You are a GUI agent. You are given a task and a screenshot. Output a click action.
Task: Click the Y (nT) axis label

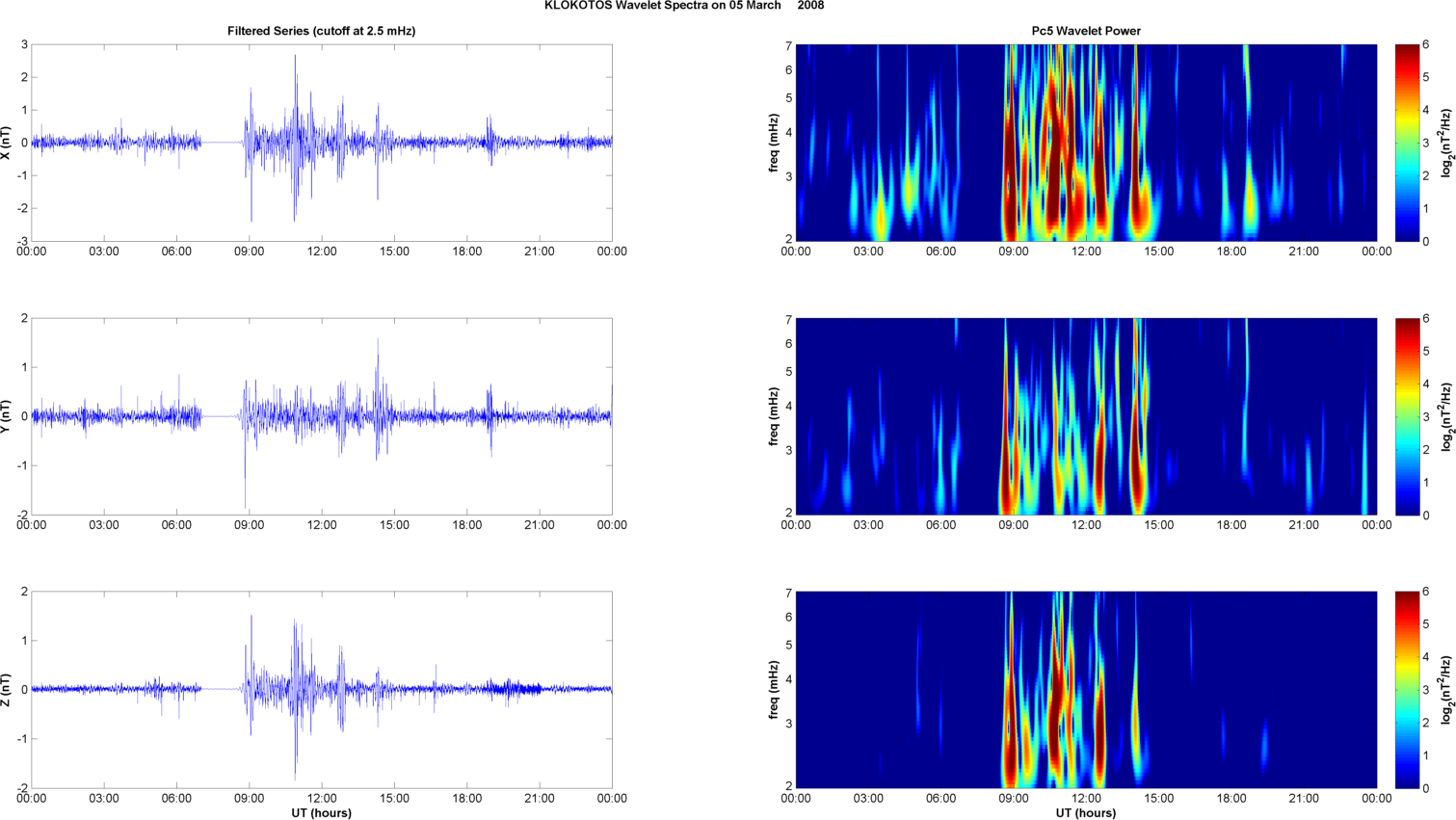click(x=7, y=416)
